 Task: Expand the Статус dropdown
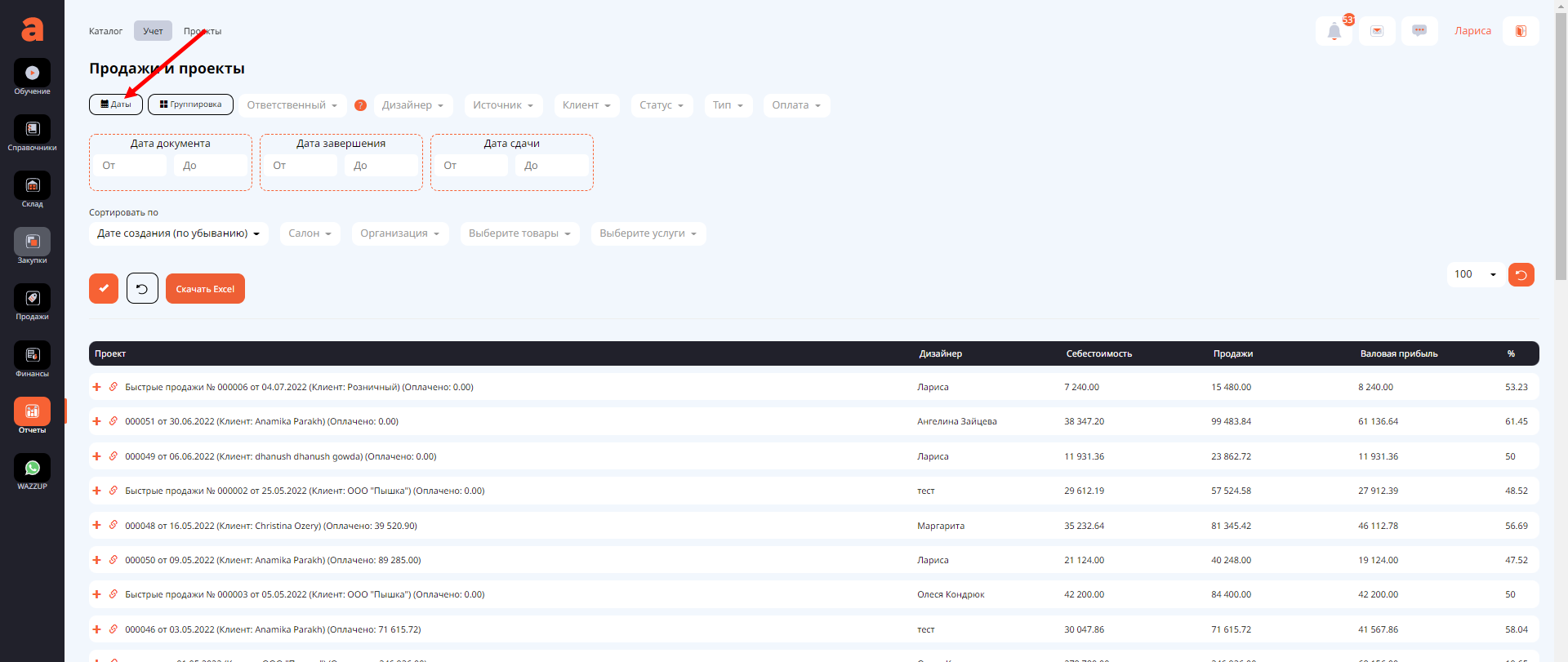[661, 105]
